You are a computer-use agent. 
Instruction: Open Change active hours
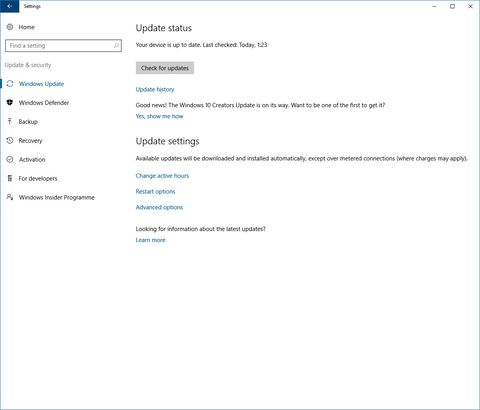point(162,176)
